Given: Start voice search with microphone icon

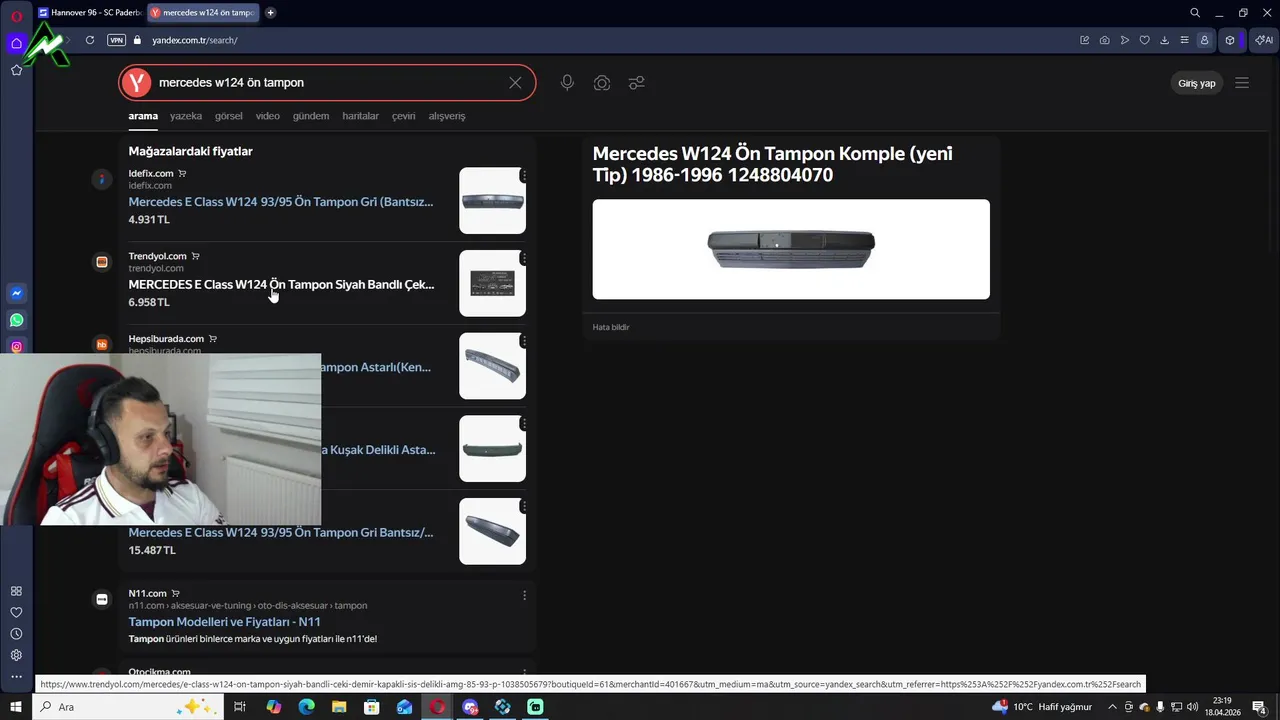Looking at the screenshot, I should 567,83.
